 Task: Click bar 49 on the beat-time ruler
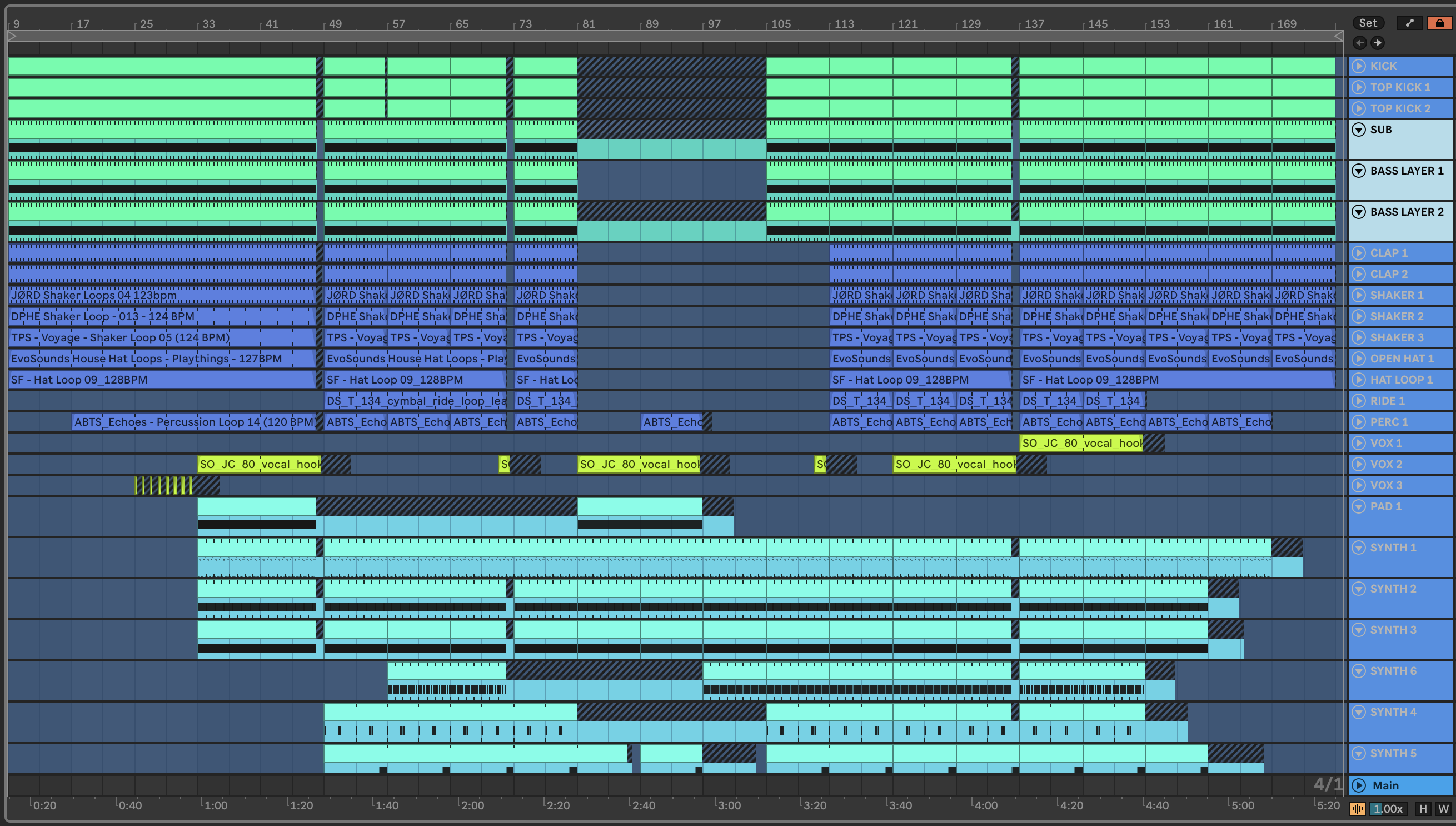pos(335,24)
